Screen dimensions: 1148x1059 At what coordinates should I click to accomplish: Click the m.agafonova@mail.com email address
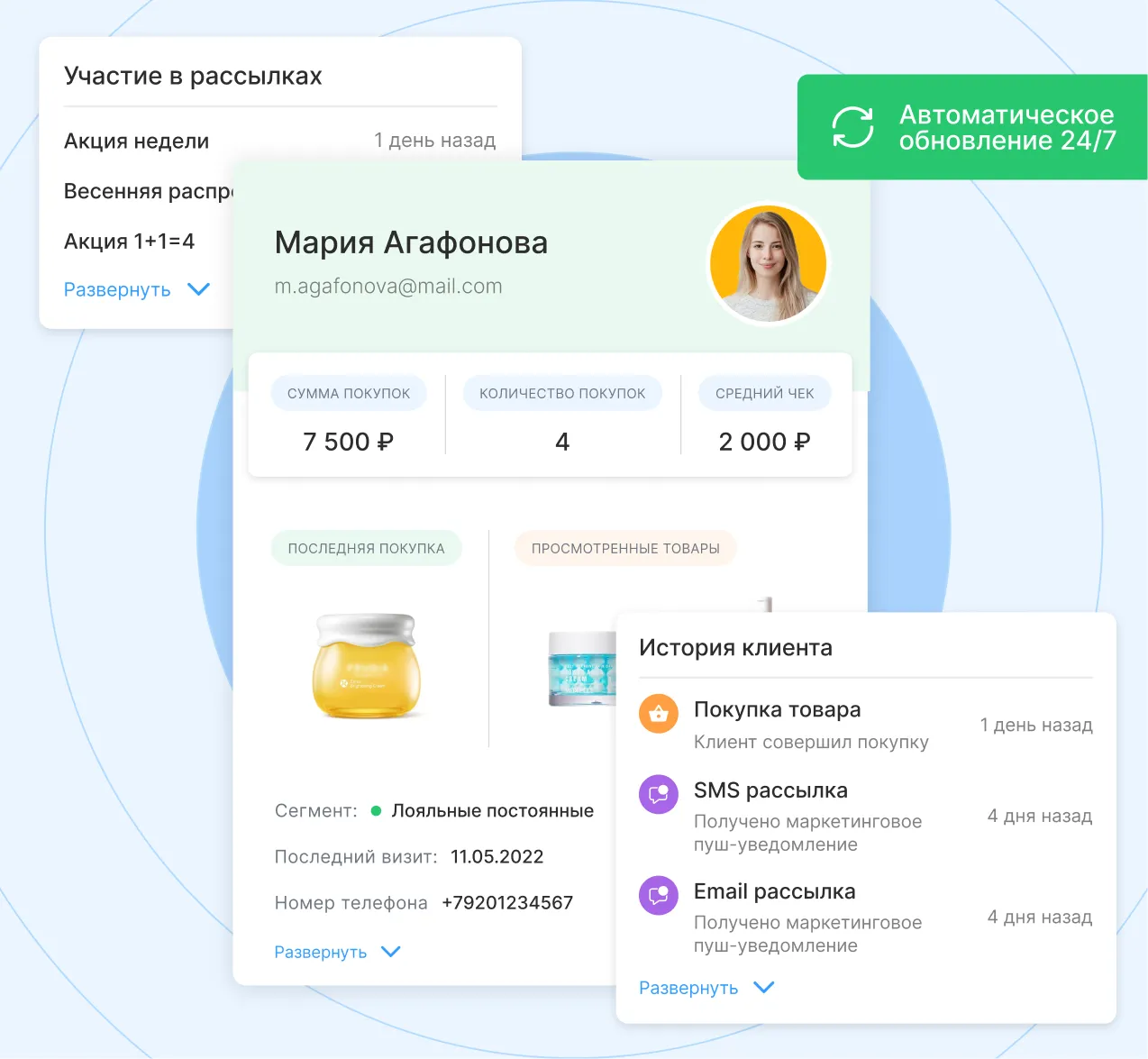[x=388, y=287]
